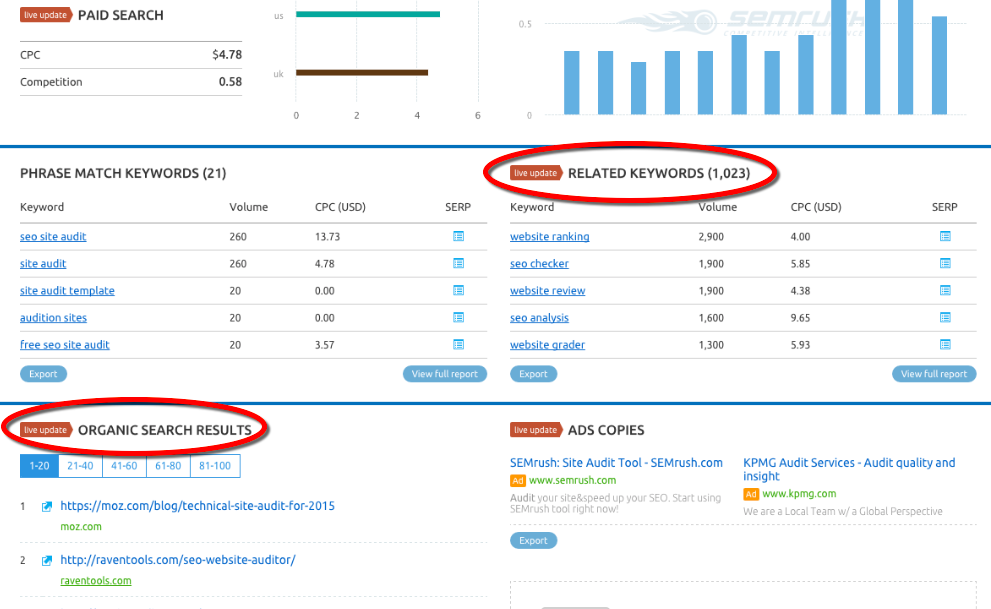View full report for related keywords

(933, 374)
